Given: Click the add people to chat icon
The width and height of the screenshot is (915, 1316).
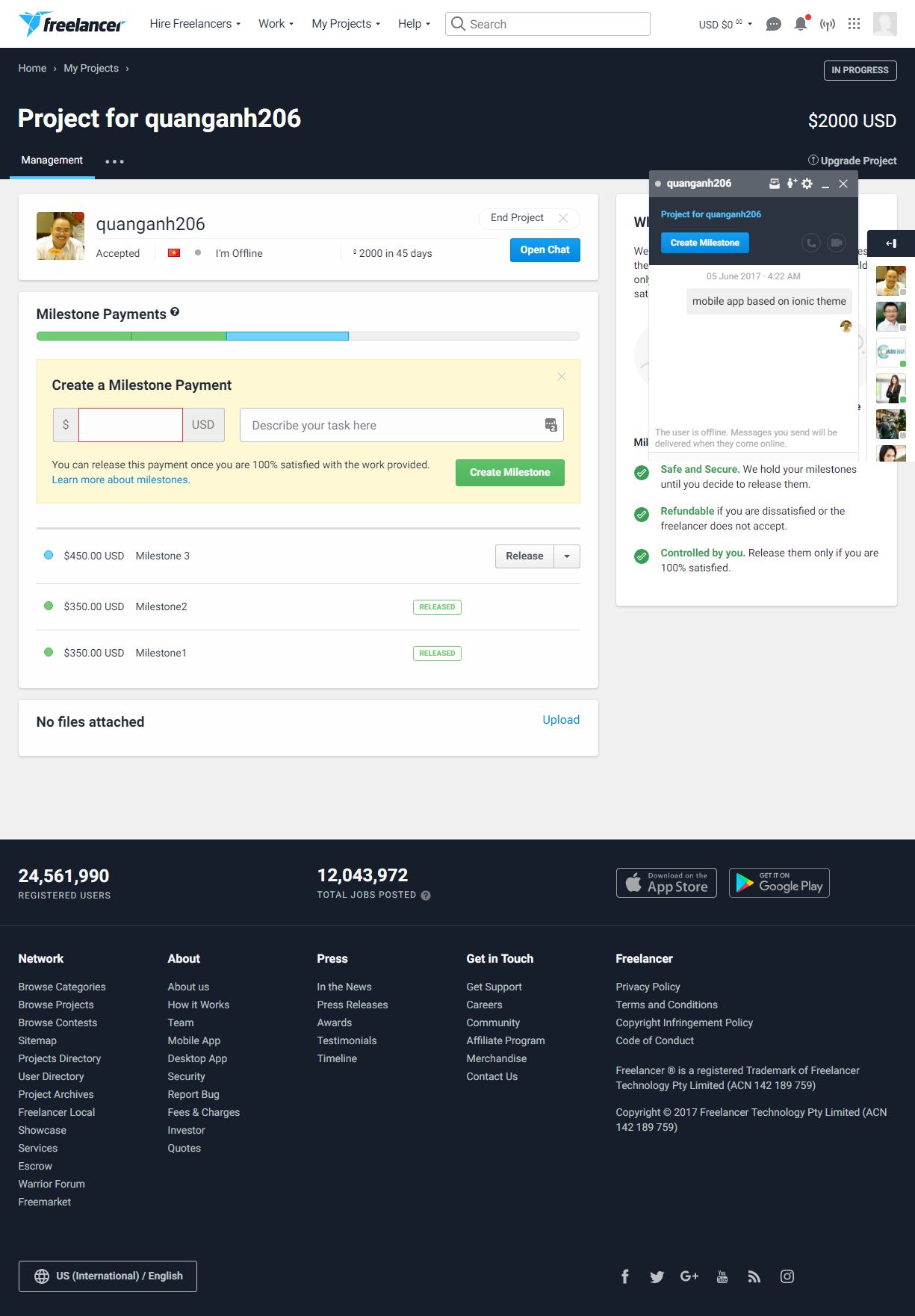Looking at the screenshot, I should (792, 183).
